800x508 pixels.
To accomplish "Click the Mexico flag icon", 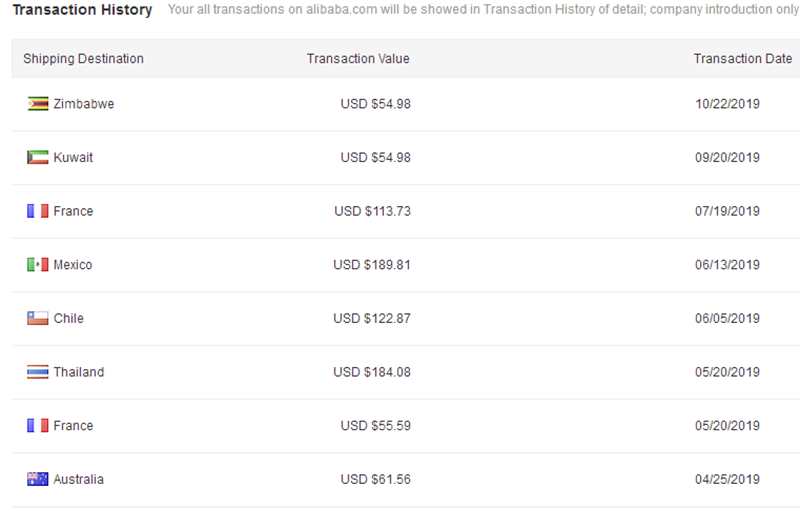I will pyautogui.click(x=37, y=265).
